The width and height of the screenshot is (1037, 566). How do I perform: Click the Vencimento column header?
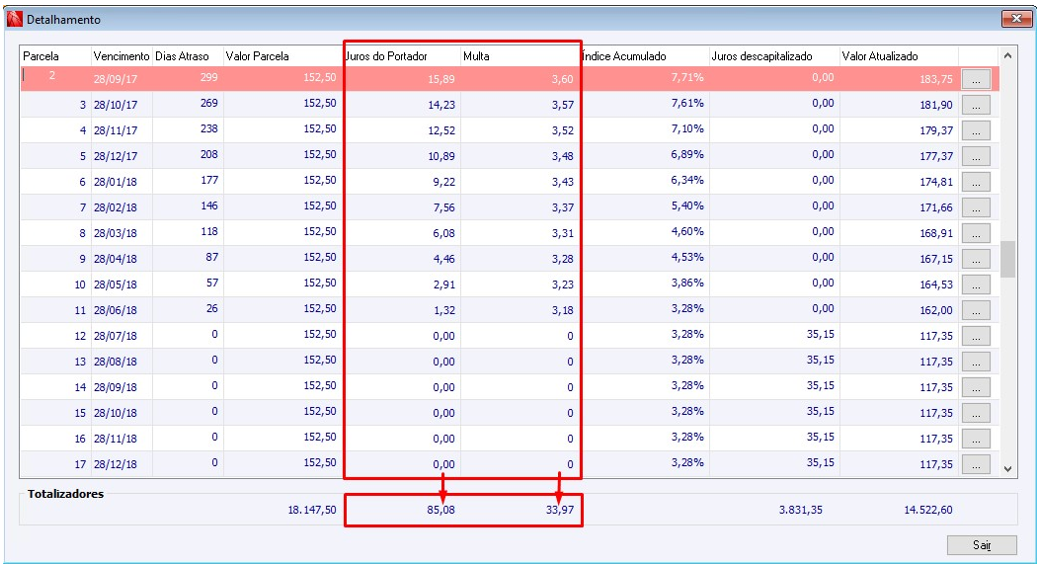[121, 56]
